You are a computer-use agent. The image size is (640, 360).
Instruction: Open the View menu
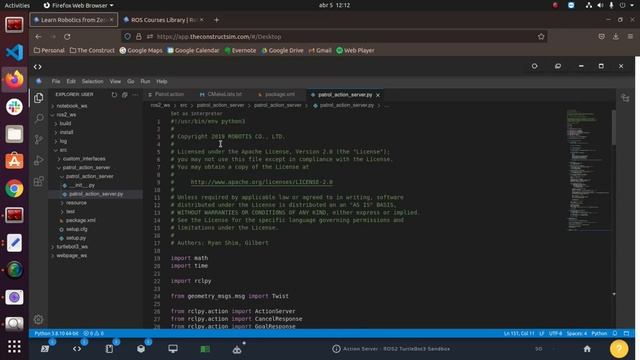click(115, 82)
